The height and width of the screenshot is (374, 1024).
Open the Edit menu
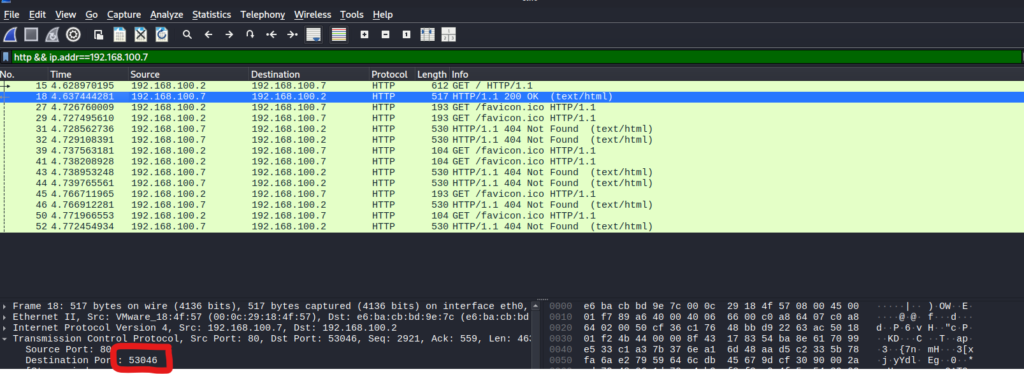[38, 14]
